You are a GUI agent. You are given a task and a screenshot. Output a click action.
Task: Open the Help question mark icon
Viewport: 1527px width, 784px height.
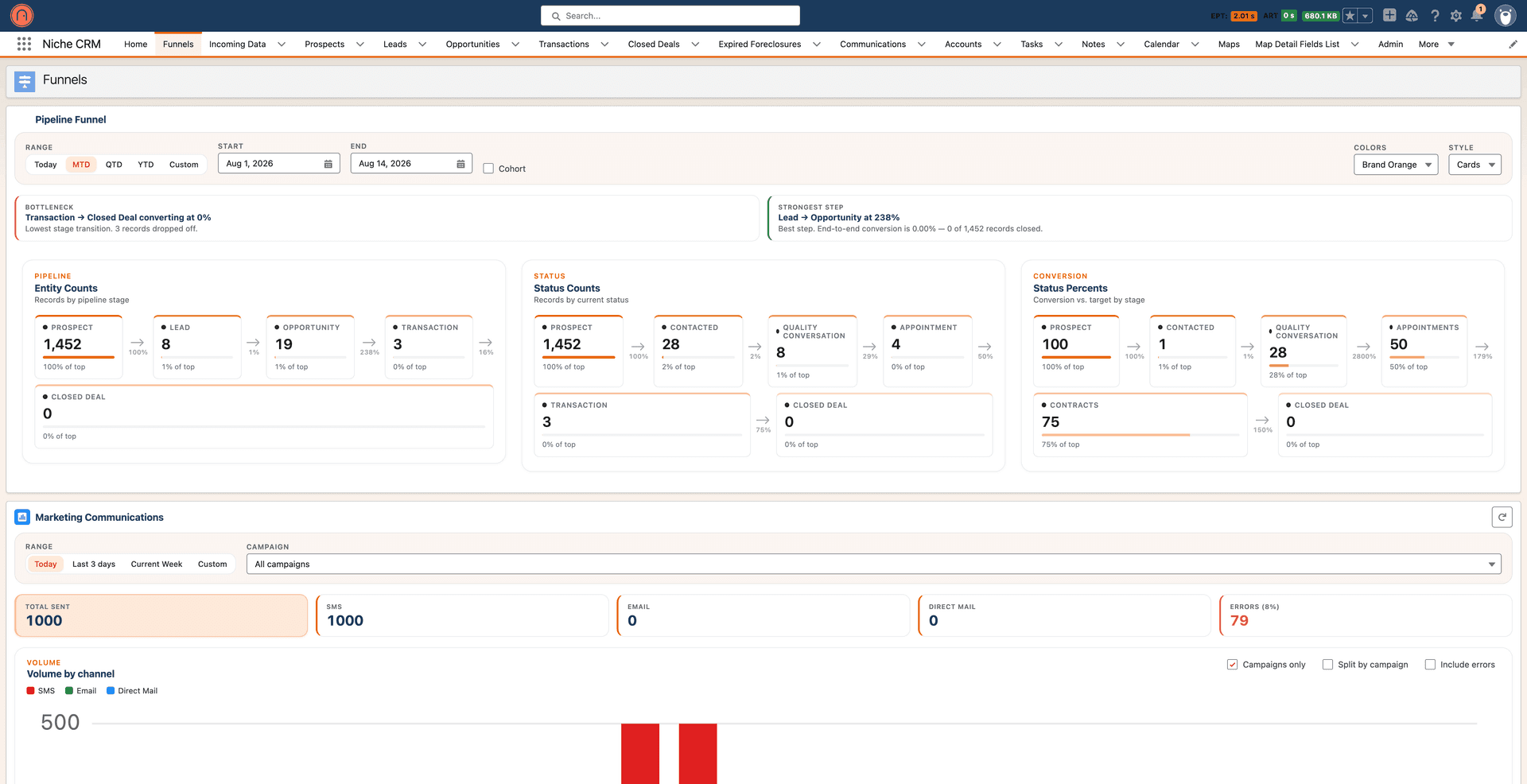click(x=1435, y=16)
